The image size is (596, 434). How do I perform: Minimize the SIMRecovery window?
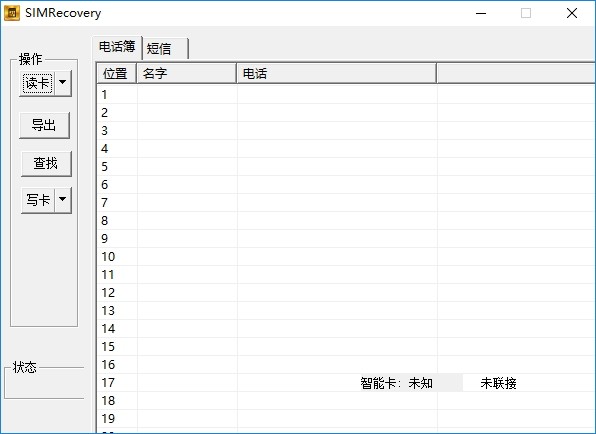tap(481, 13)
